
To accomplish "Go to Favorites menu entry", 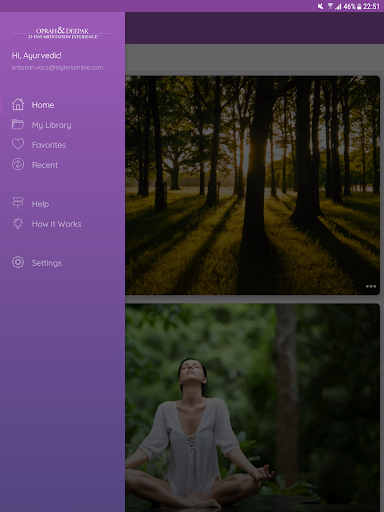I will click(49, 145).
